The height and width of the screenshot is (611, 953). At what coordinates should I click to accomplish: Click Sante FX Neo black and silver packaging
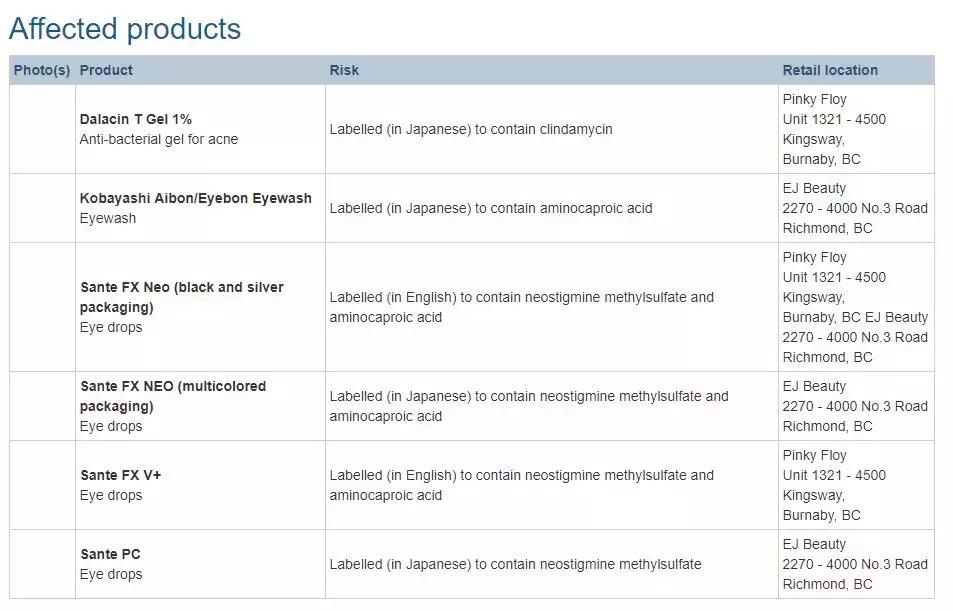(182, 297)
